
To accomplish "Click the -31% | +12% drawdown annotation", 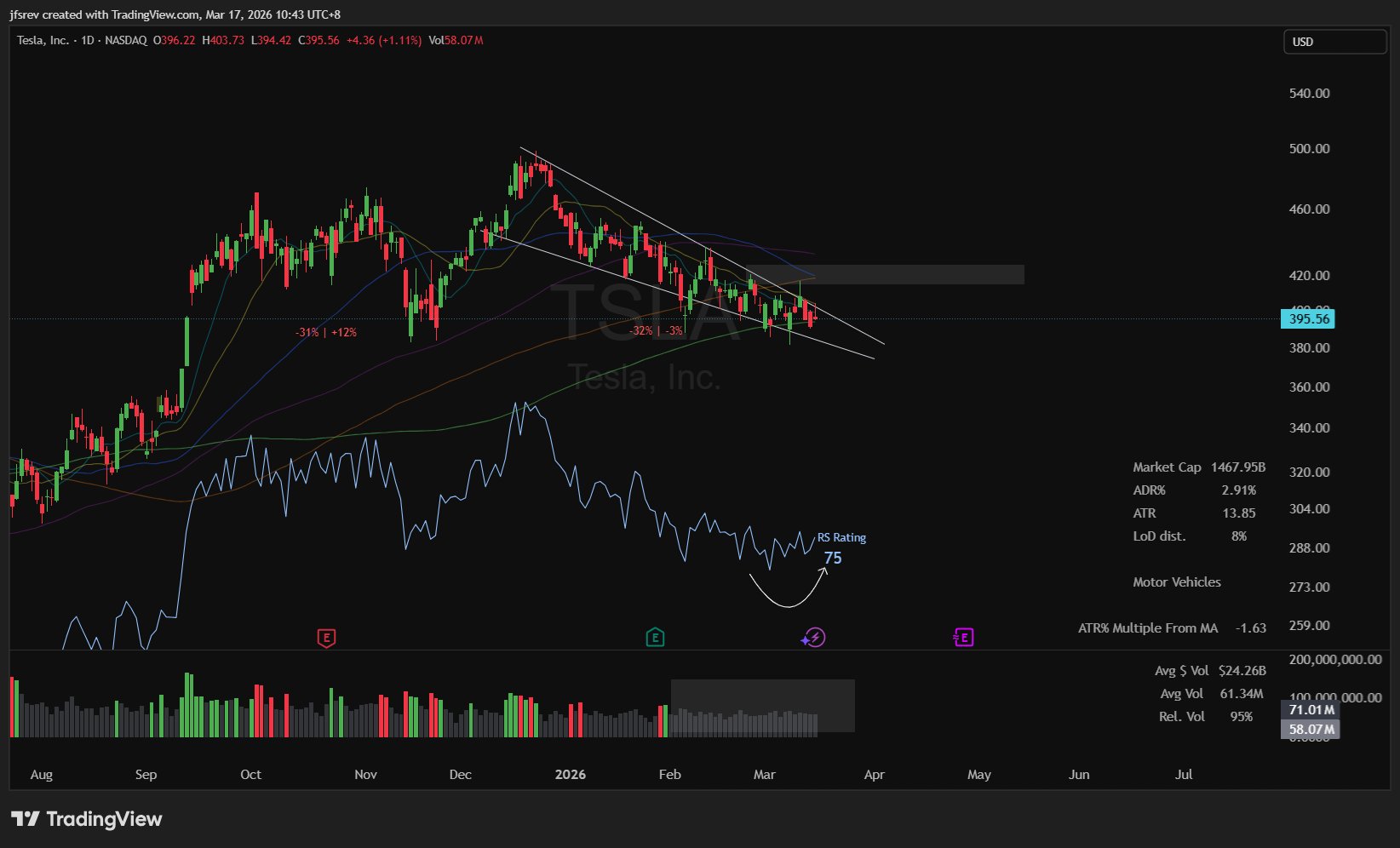I will (326, 332).
